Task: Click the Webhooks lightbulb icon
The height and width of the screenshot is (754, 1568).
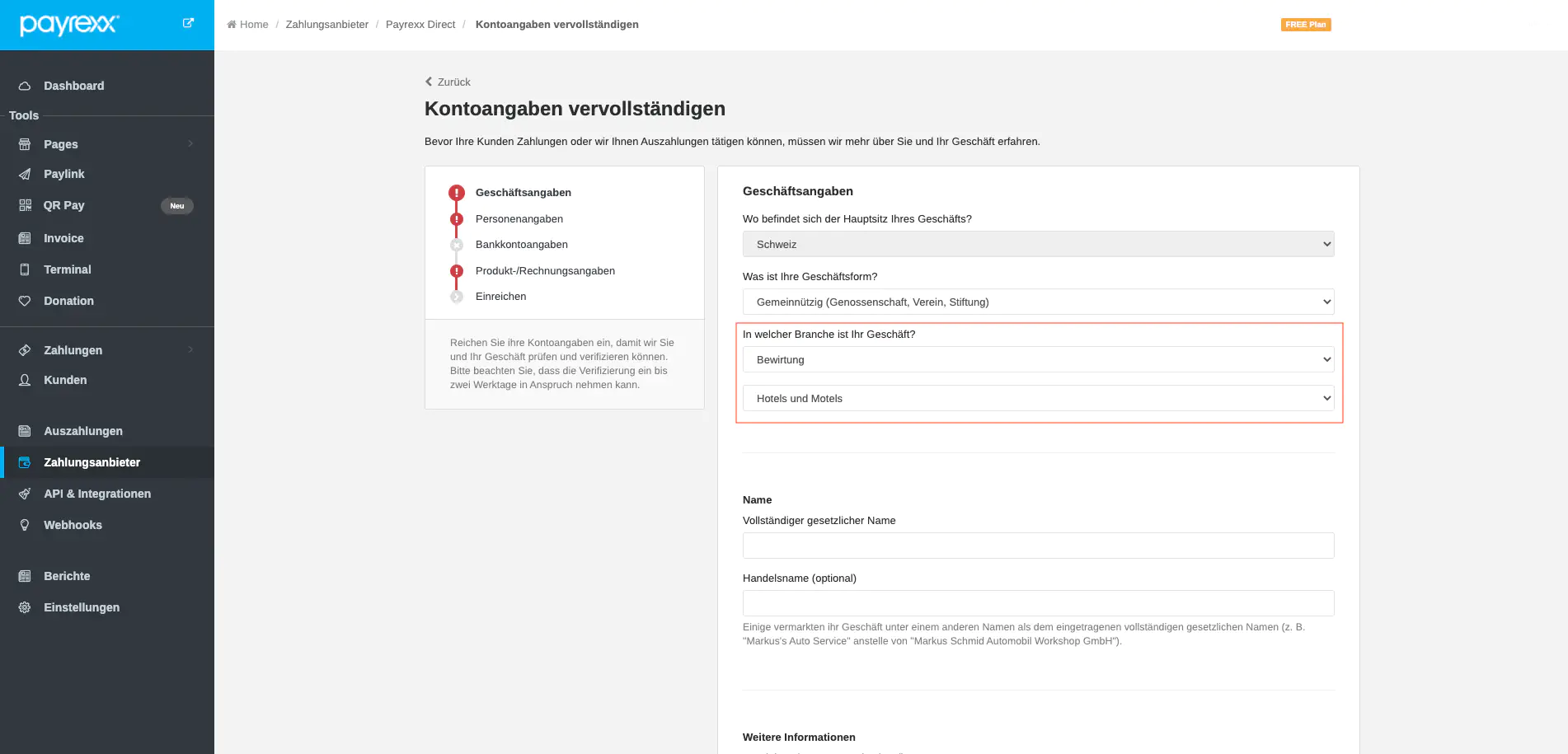Action: (25, 525)
